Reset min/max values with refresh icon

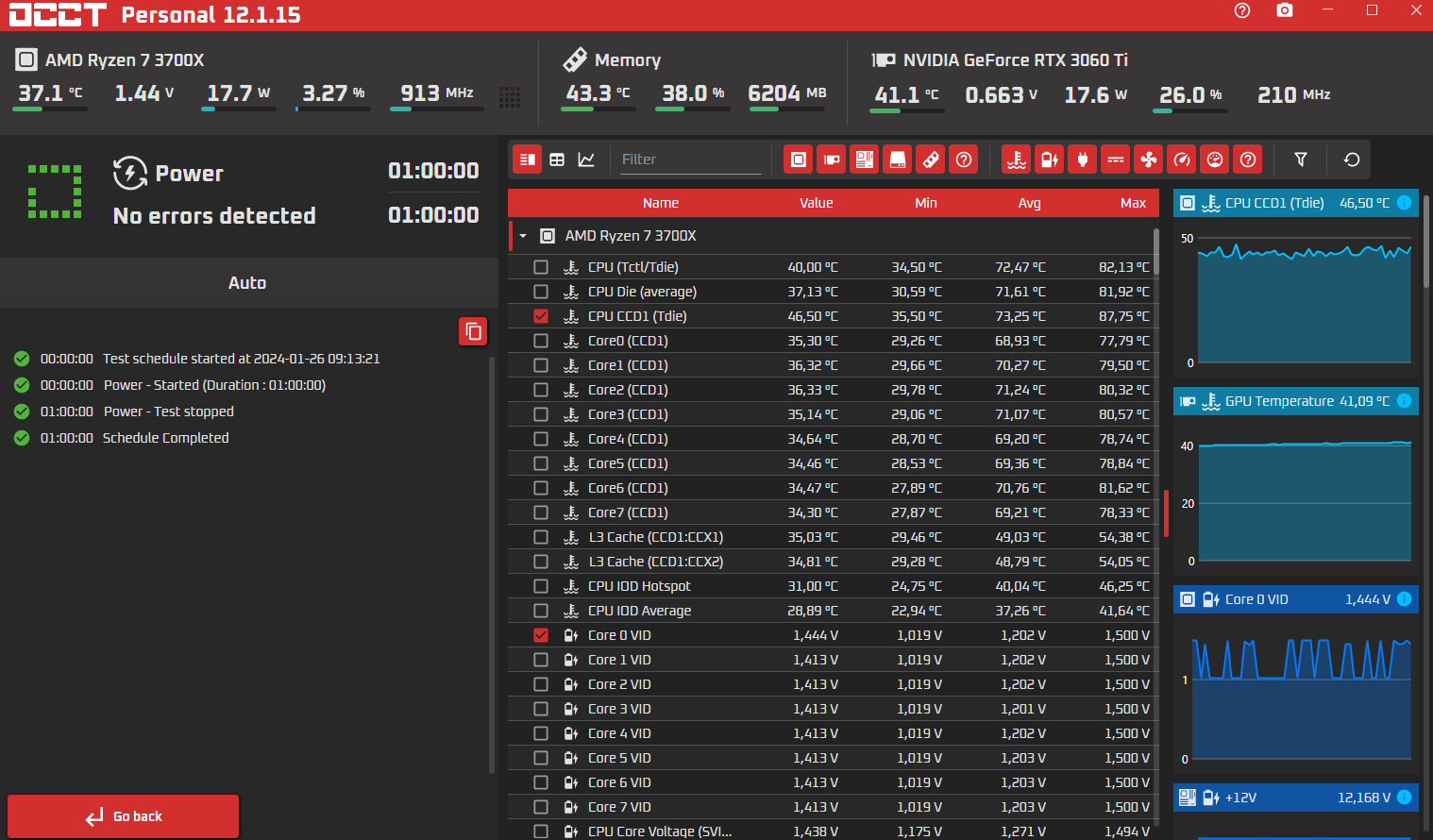(x=1352, y=160)
